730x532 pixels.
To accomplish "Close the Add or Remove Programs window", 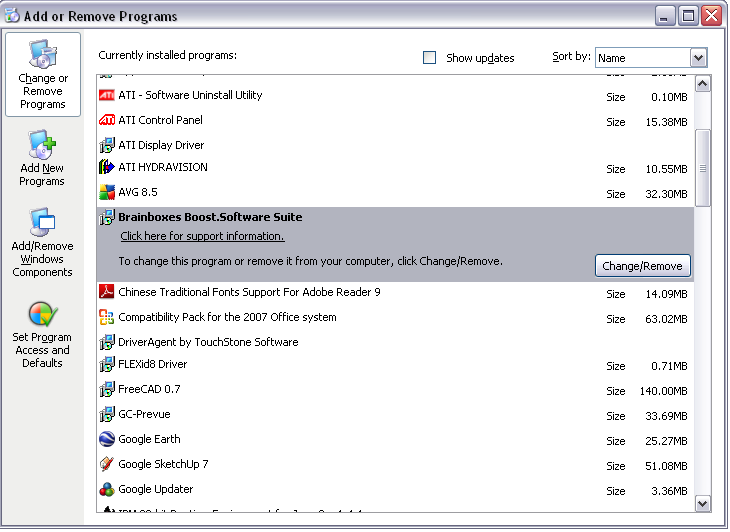I will click(x=711, y=16).
